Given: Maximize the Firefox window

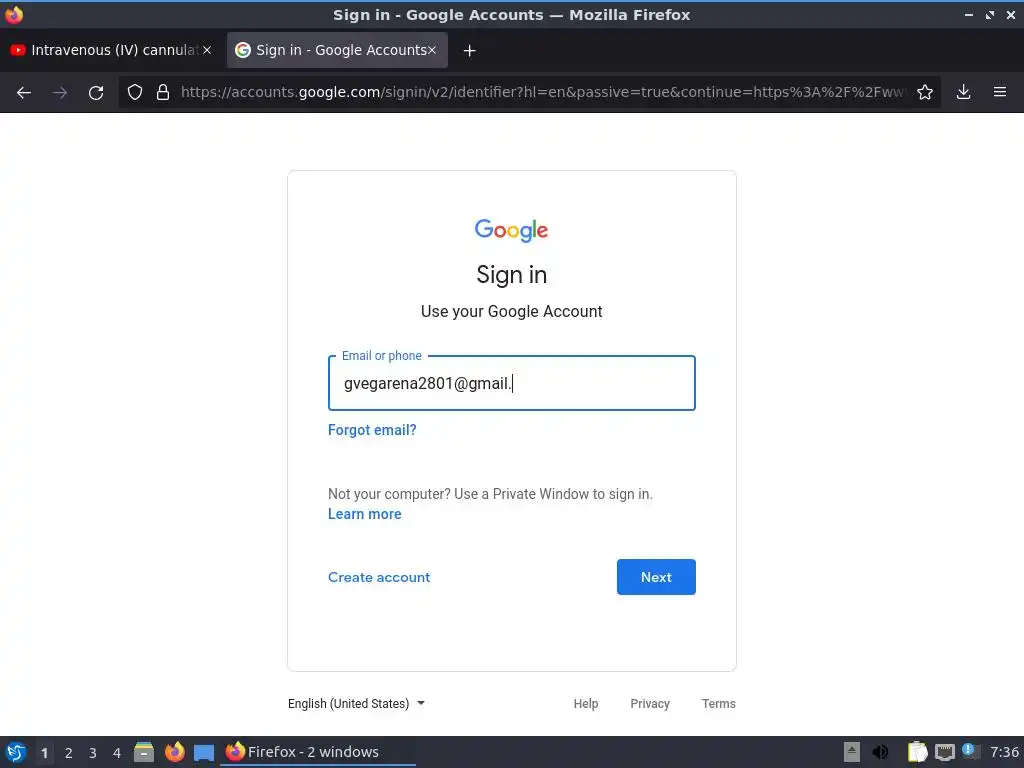Looking at the screenshot, I should click(990, 14).
